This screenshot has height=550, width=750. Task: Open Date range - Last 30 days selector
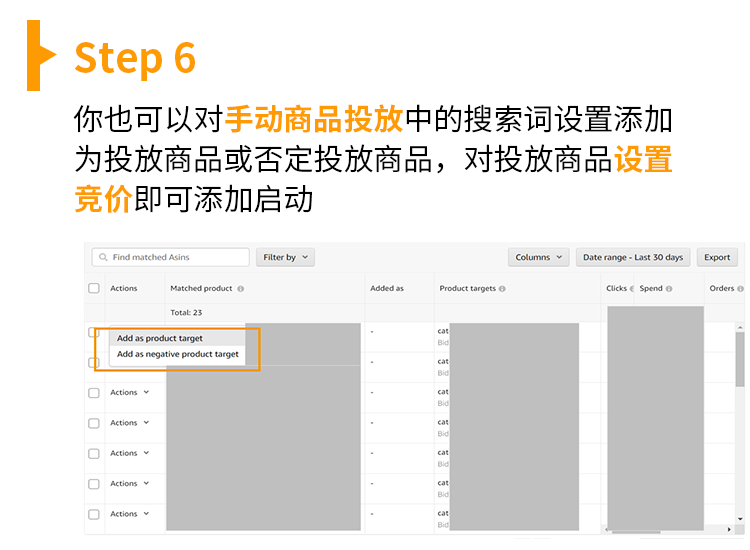tap(633, 258)
